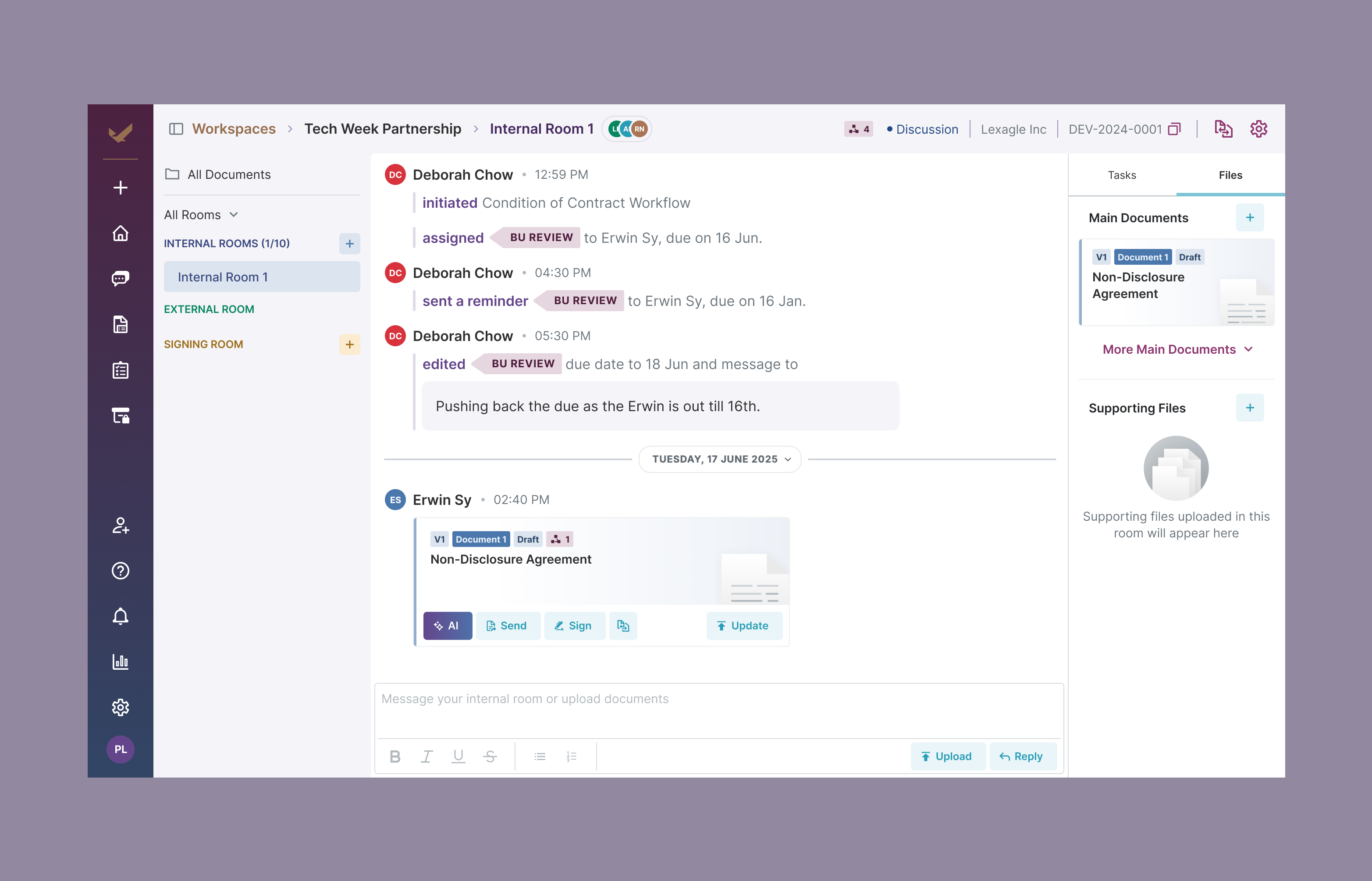Switch to the Files tab
Screen dimensions: 1372x881
coord(1230,175)
